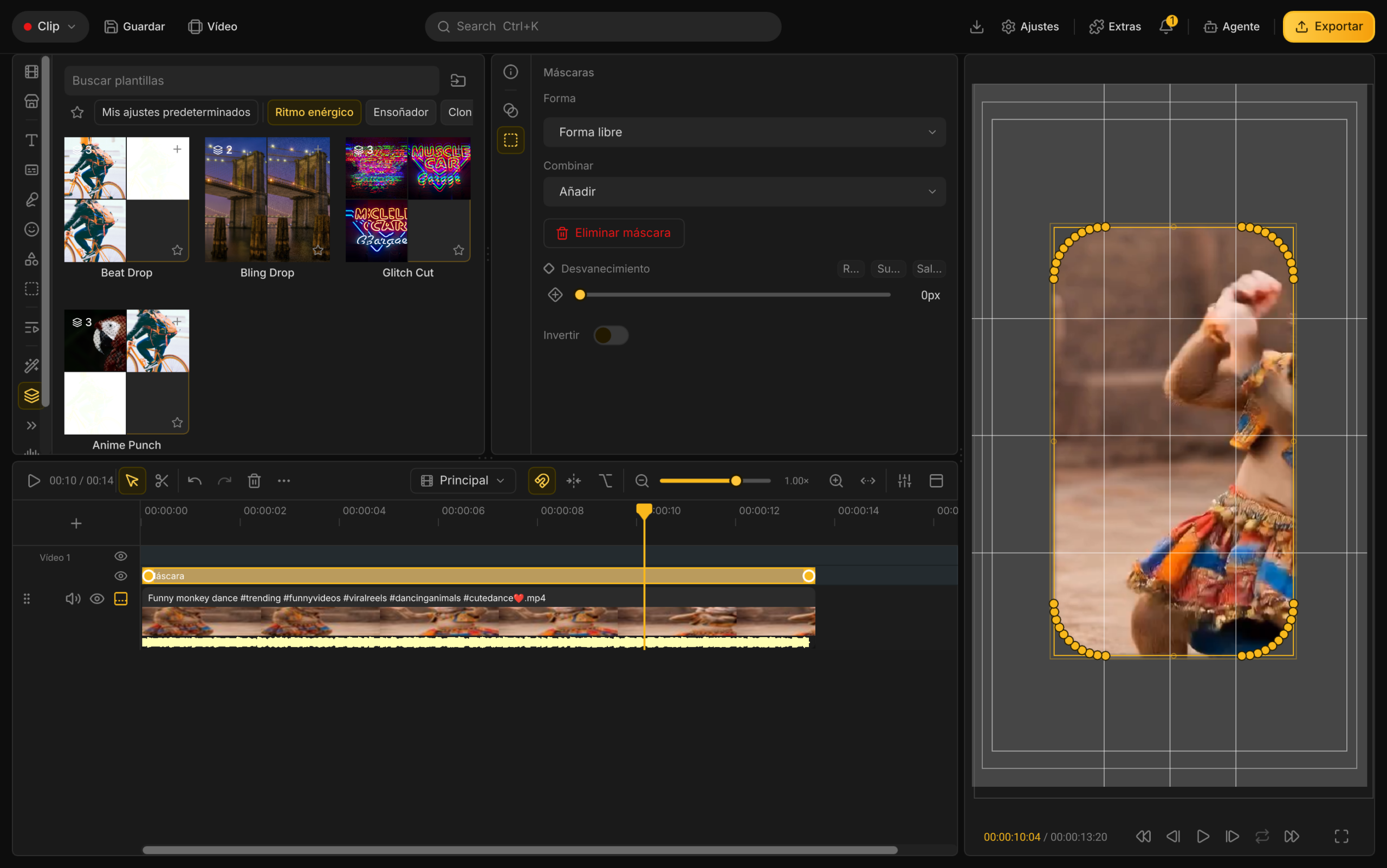
Task: Toggle the Invertir mask switch
Action: [611, 335]
